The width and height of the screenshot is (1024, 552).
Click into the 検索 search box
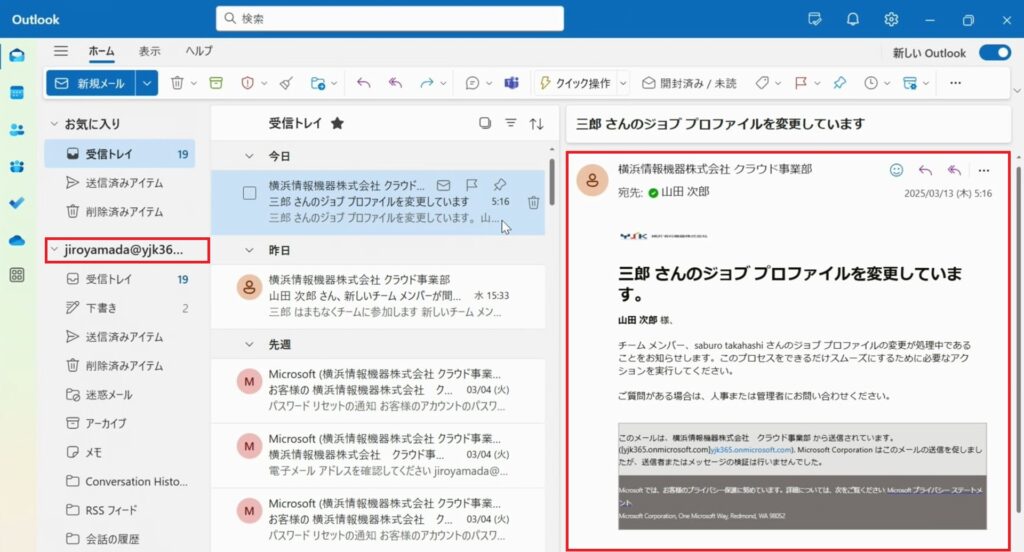pos(390,19)
